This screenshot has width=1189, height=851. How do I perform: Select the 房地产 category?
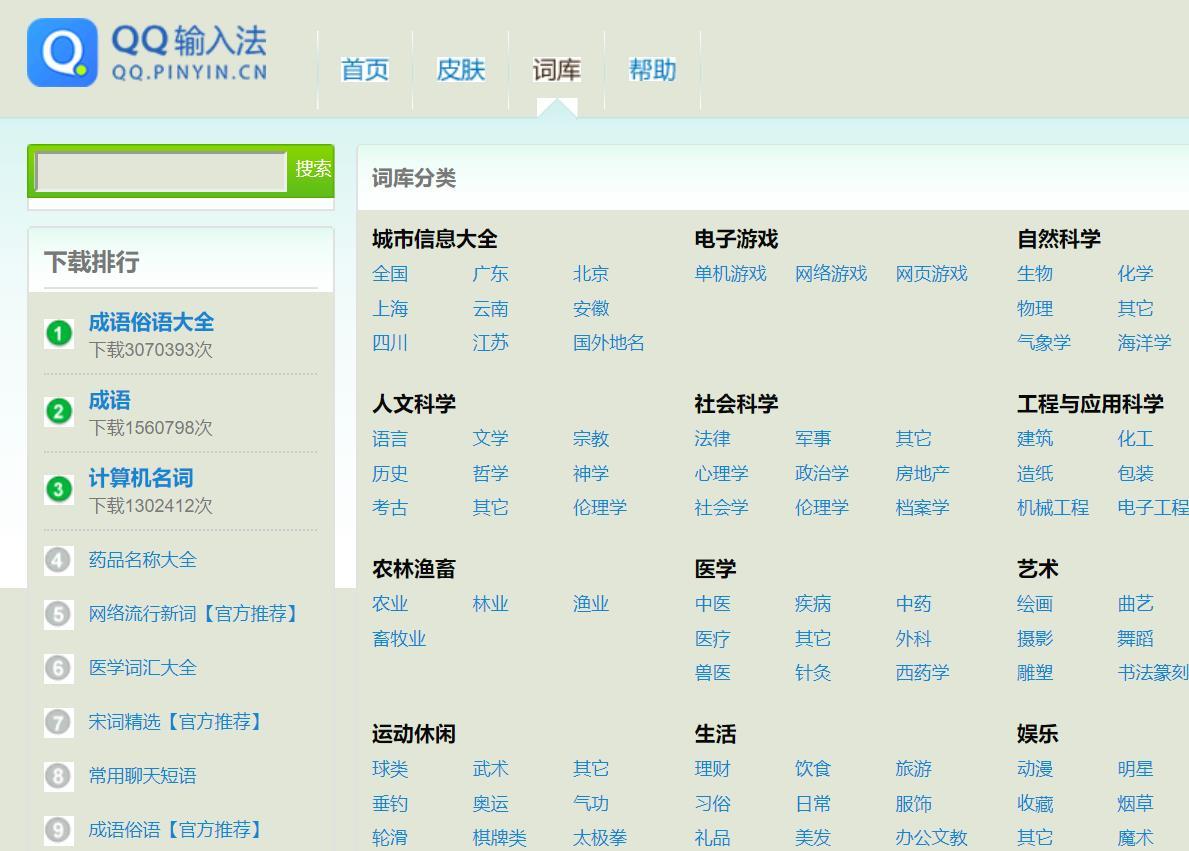923,474
